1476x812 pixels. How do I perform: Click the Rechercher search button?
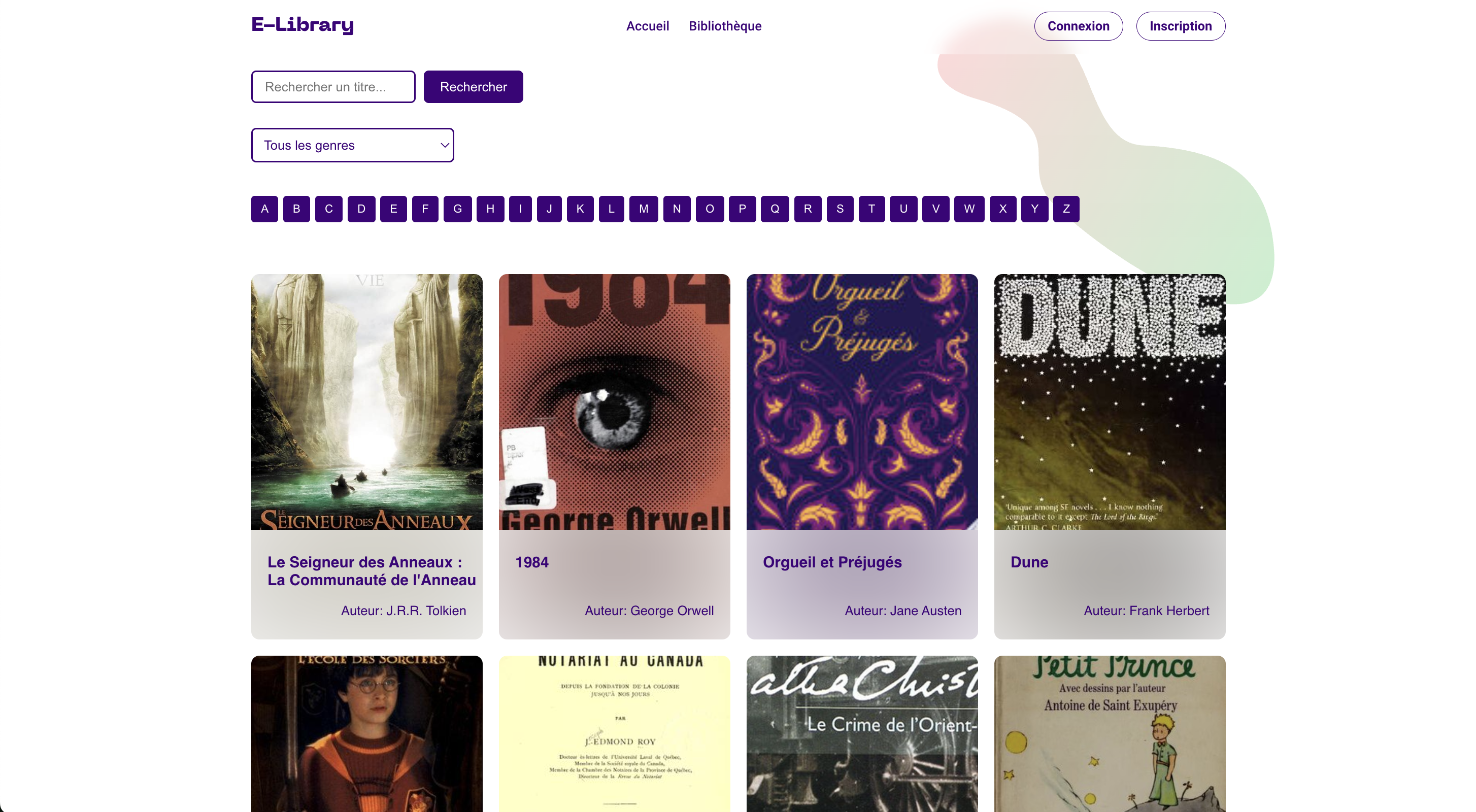coord(473,87)
